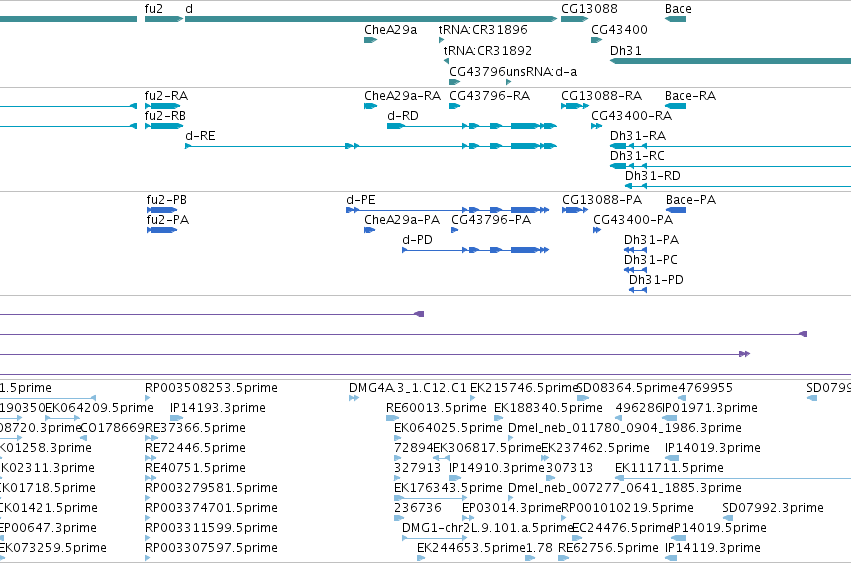851x563 pixels.
Task: Select the IP14019.3prime EST
Action: coord(672,458)
